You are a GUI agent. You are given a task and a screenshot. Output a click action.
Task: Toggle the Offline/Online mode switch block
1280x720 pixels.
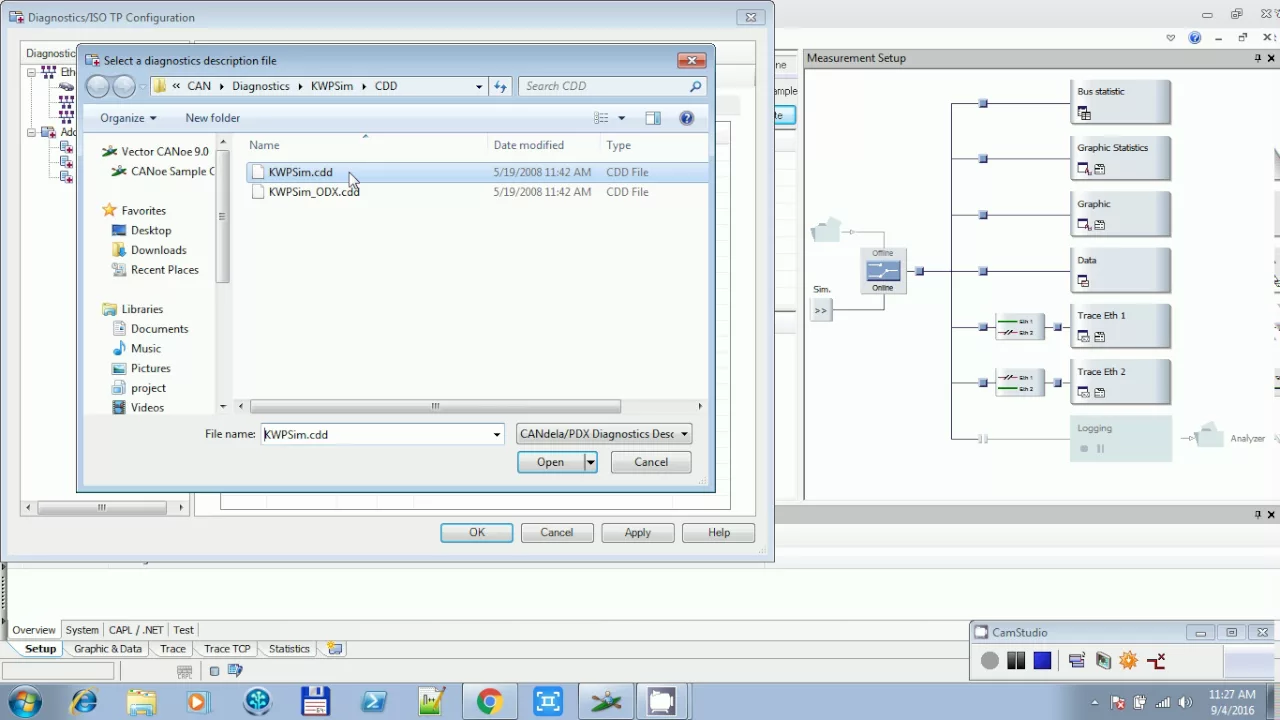[x=882, y=271]
